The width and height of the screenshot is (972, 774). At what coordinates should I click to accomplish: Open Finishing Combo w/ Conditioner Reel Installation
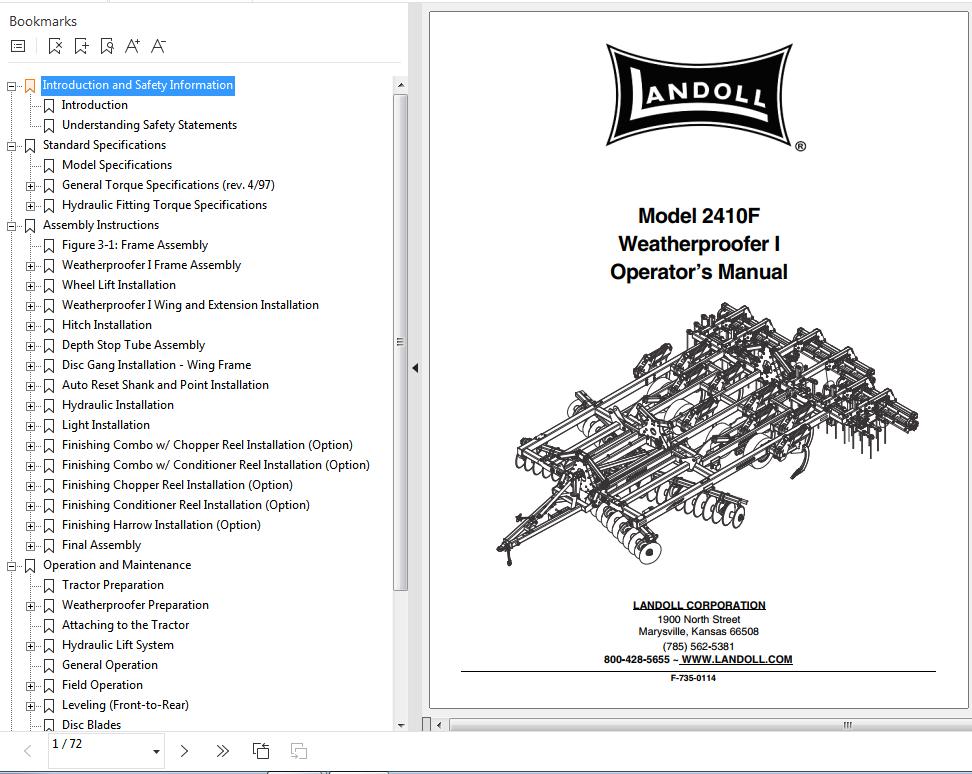coord(216,465)
